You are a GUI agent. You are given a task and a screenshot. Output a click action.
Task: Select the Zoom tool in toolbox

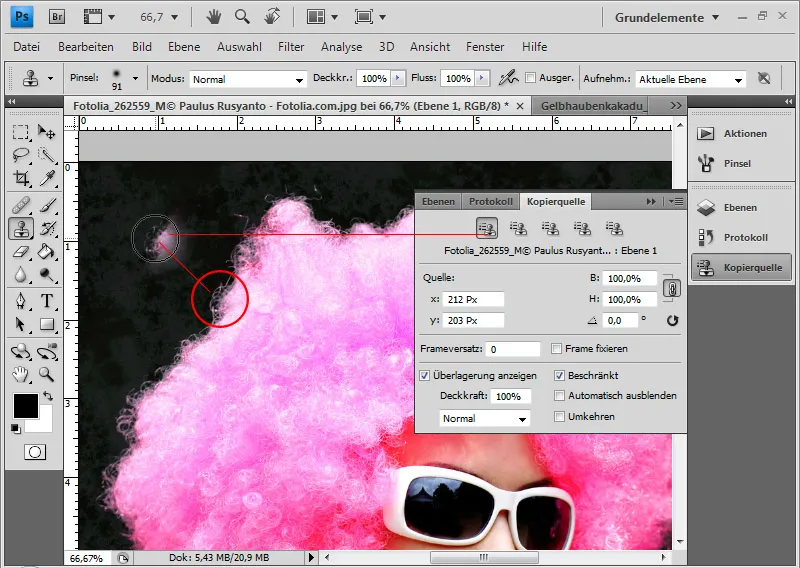(x=46, y=375)
